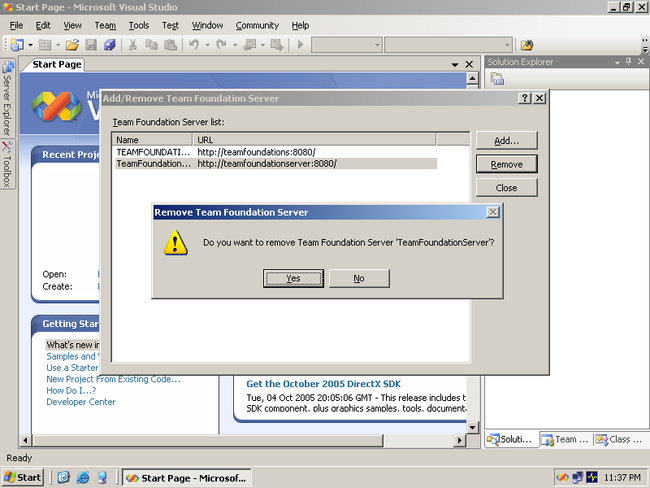
Task: Switch to the Class View bottom tab
Action: (621, 439)
